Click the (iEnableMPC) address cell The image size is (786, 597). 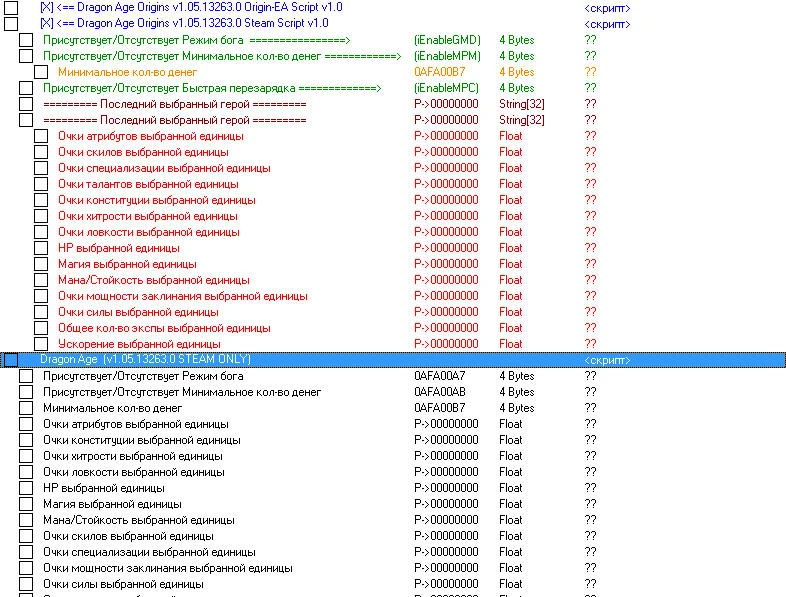pos(446,88)
